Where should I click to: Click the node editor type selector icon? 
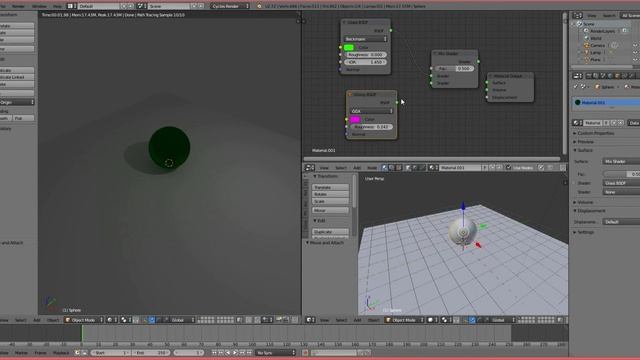click(309, 168)
